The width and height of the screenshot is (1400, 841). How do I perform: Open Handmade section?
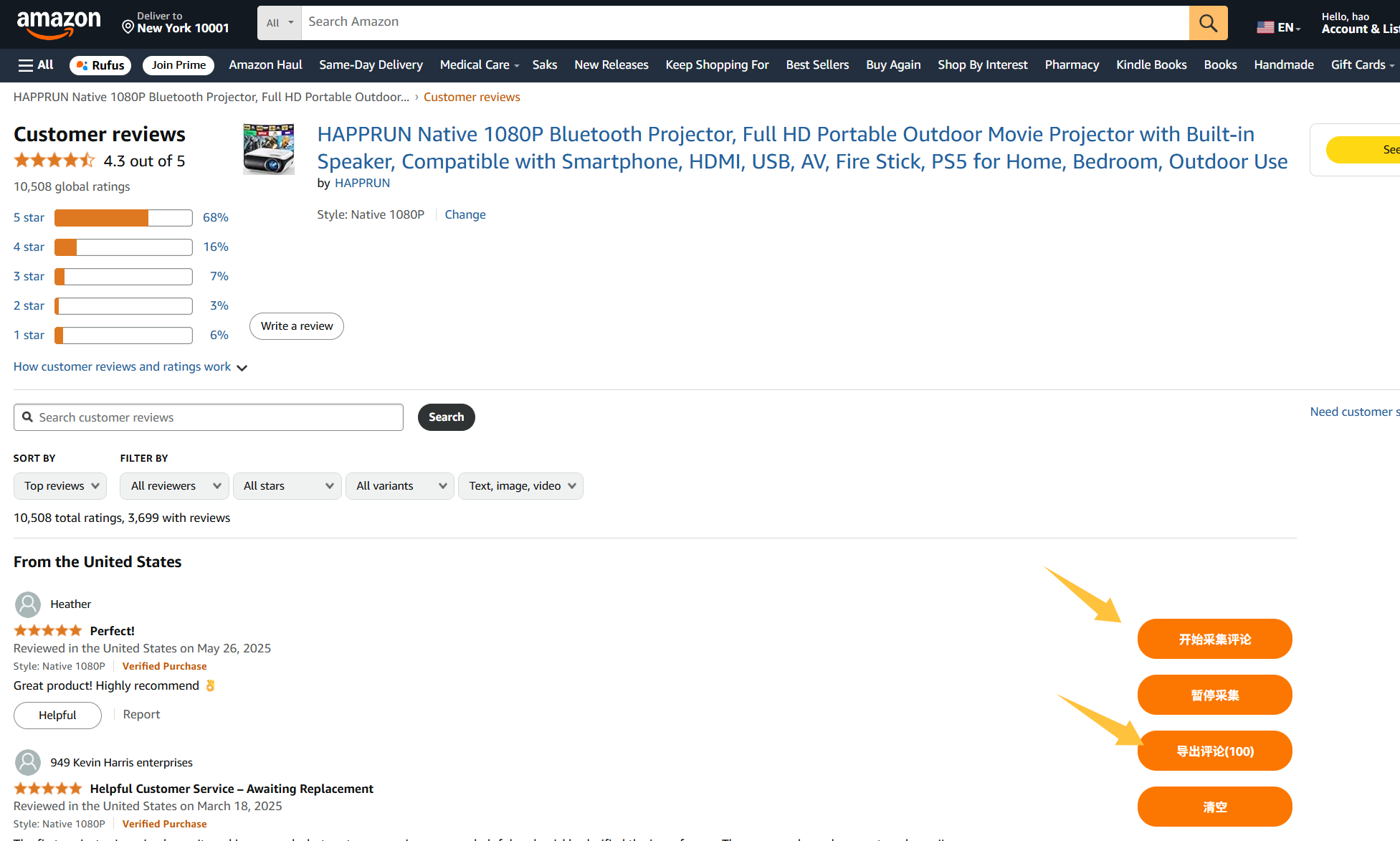[x=1283, y=65]
